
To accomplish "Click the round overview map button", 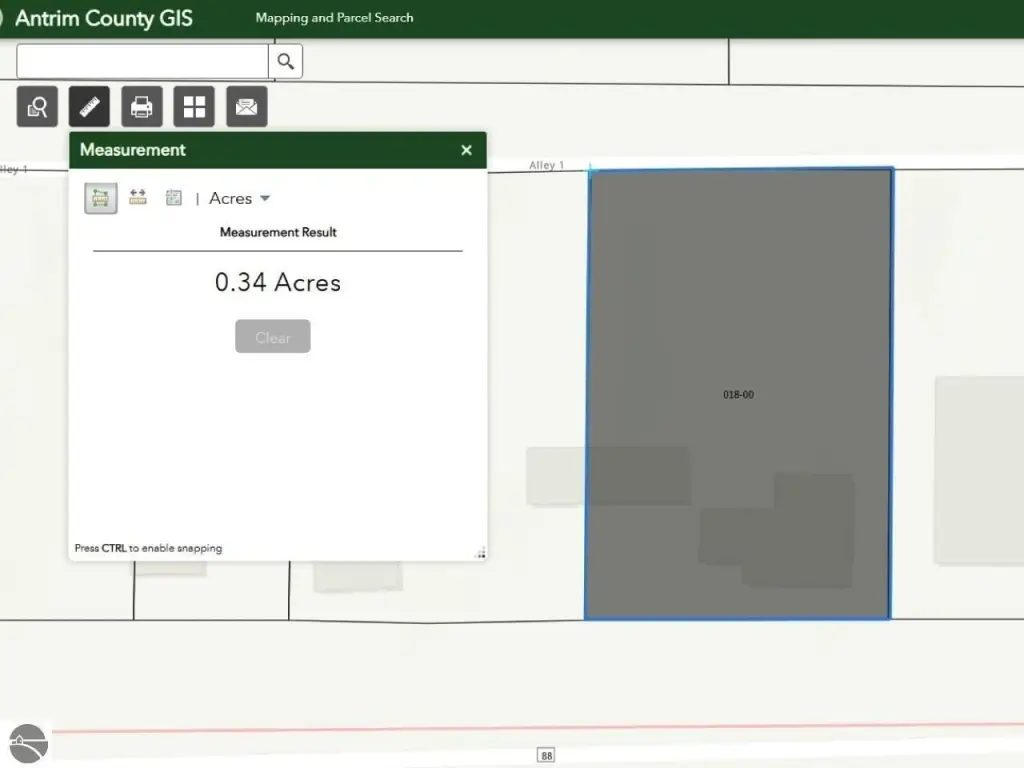I will click(x=28, y=743).
